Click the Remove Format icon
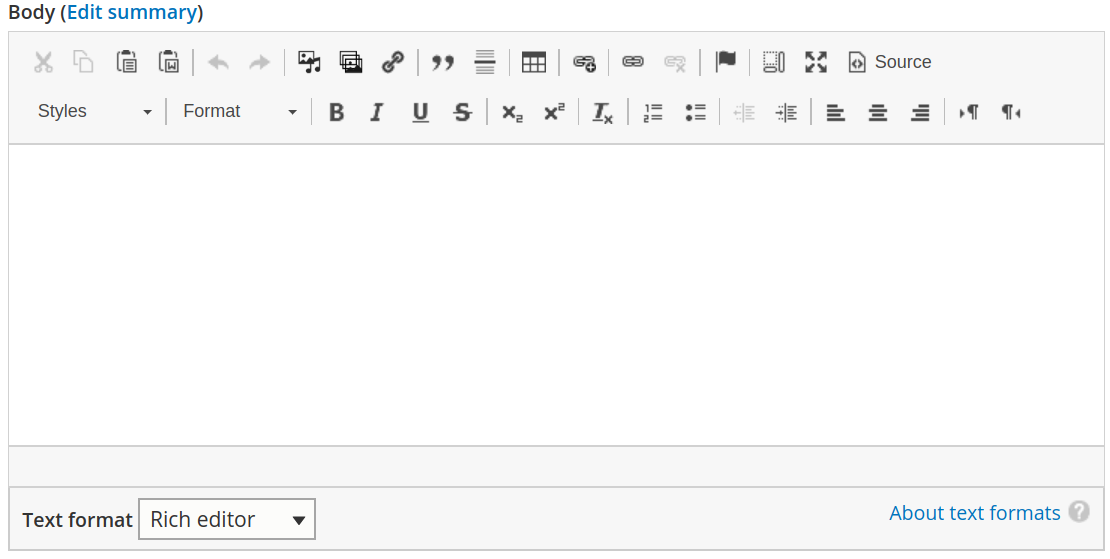 coord(602,112)
